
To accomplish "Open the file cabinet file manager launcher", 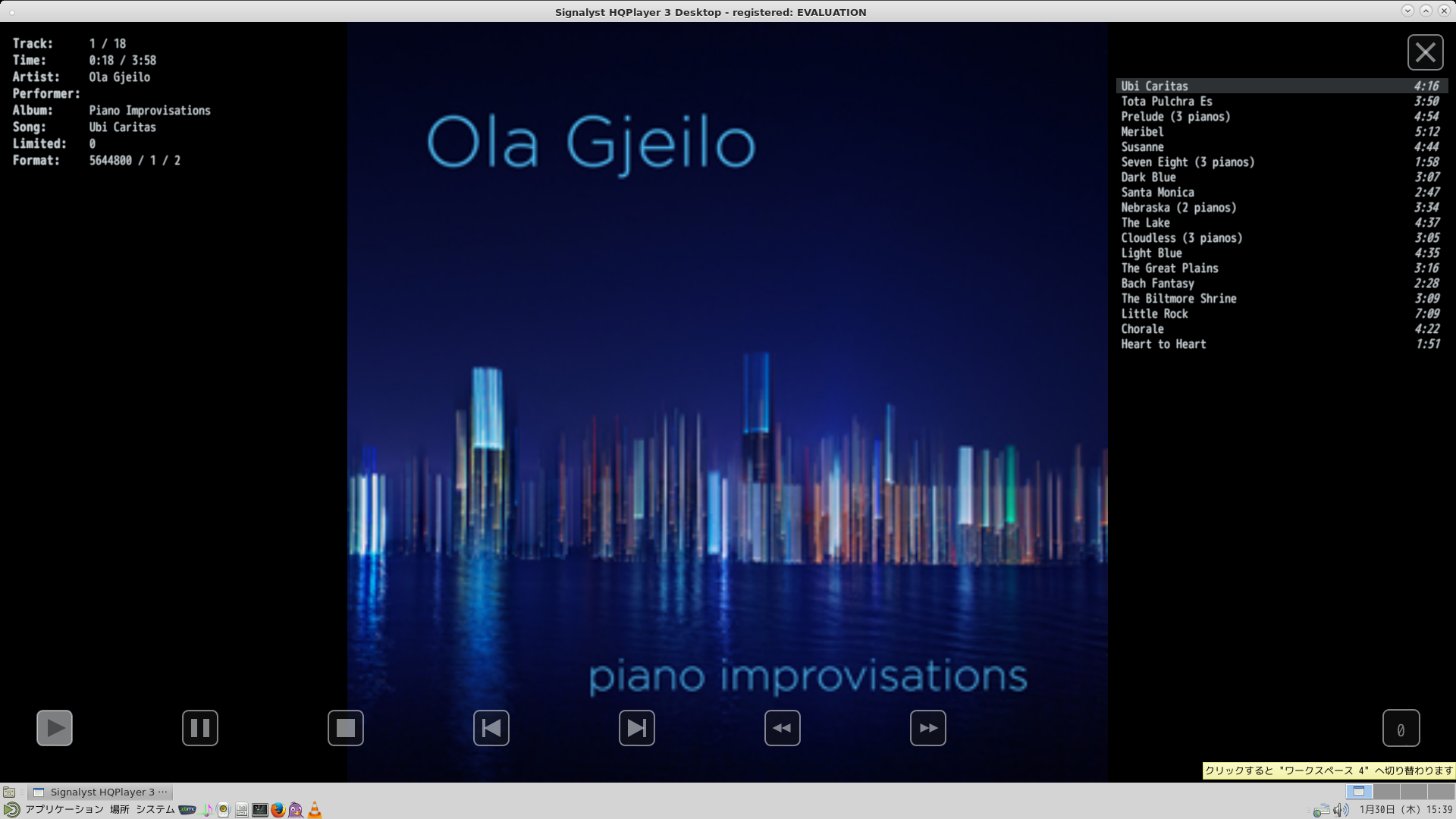I will 241,810.
